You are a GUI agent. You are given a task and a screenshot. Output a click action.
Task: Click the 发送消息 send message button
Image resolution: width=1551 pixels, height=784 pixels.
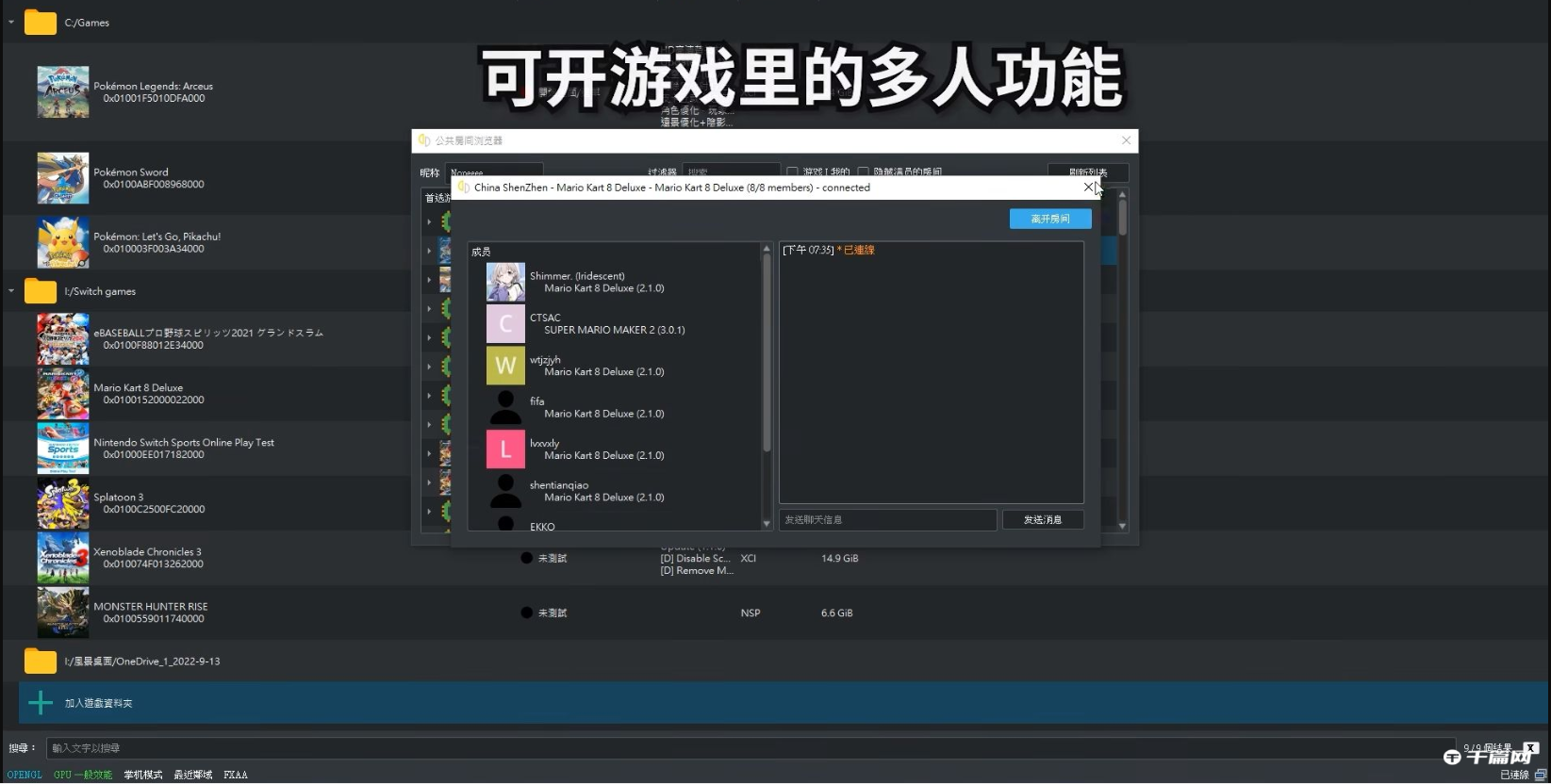1043,519
